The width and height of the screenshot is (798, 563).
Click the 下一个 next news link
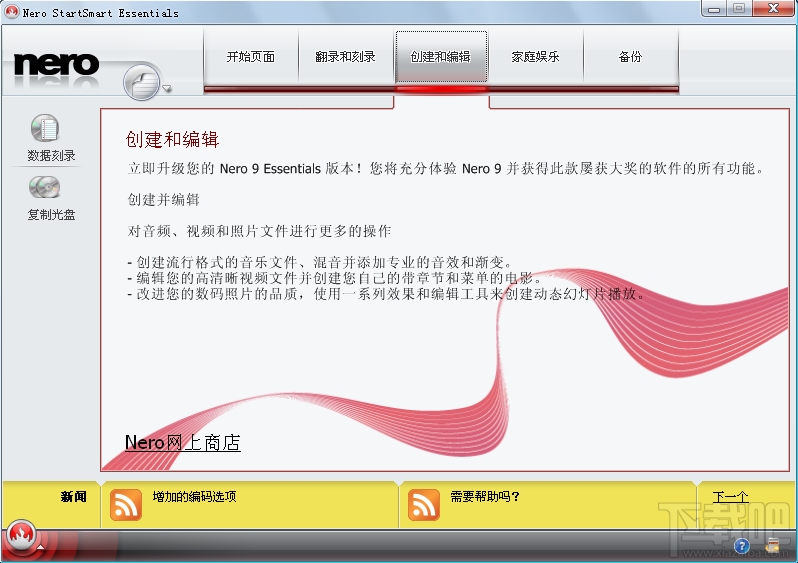730,497
